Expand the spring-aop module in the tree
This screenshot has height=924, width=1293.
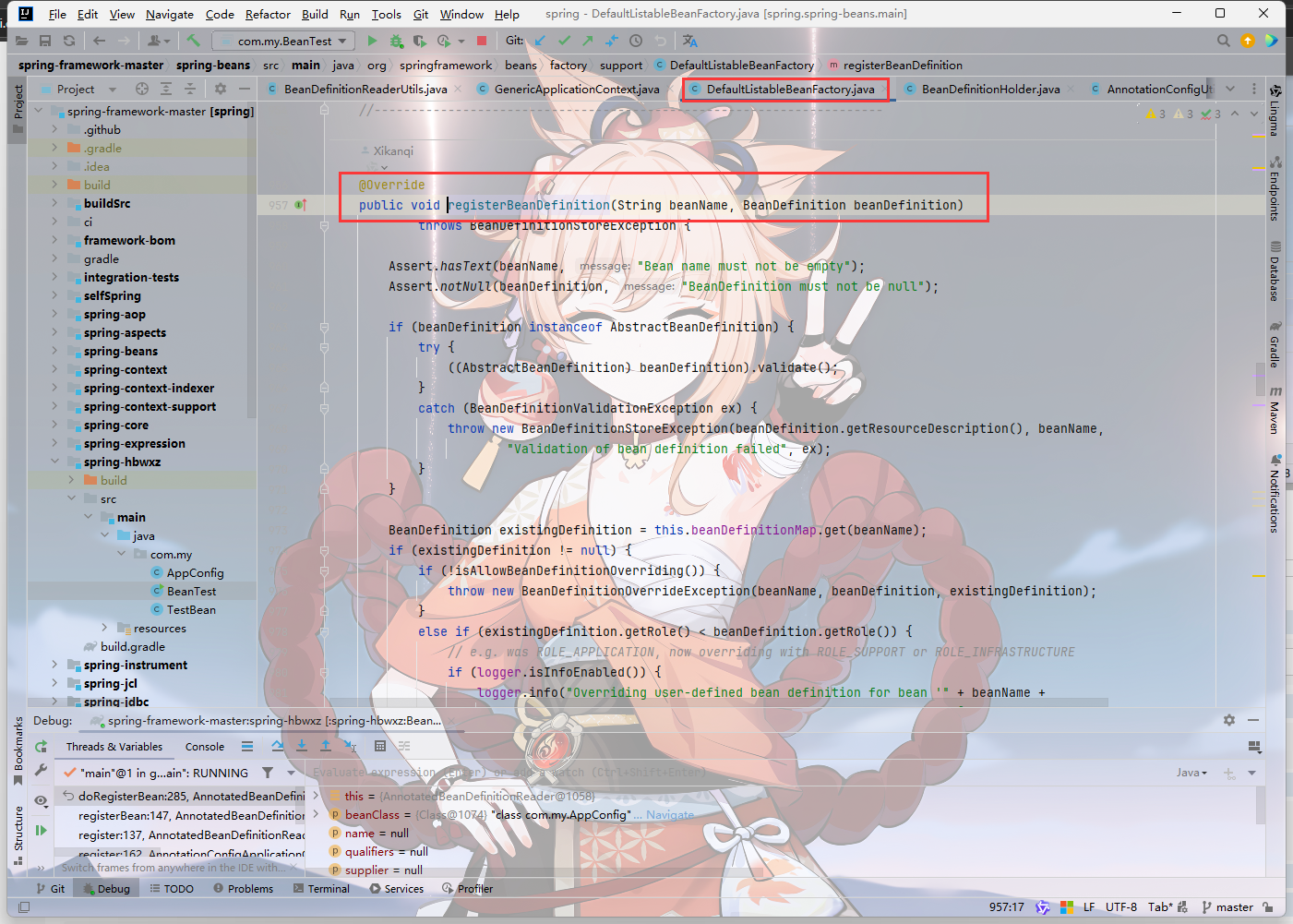coord(54,314)
